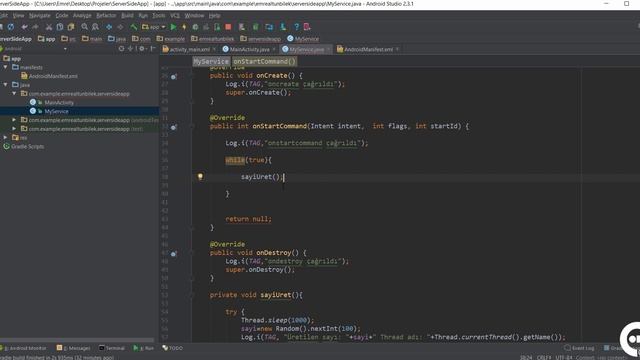
Task: Select AndroidManifest.xml in project tree
Action: point(49,76)
